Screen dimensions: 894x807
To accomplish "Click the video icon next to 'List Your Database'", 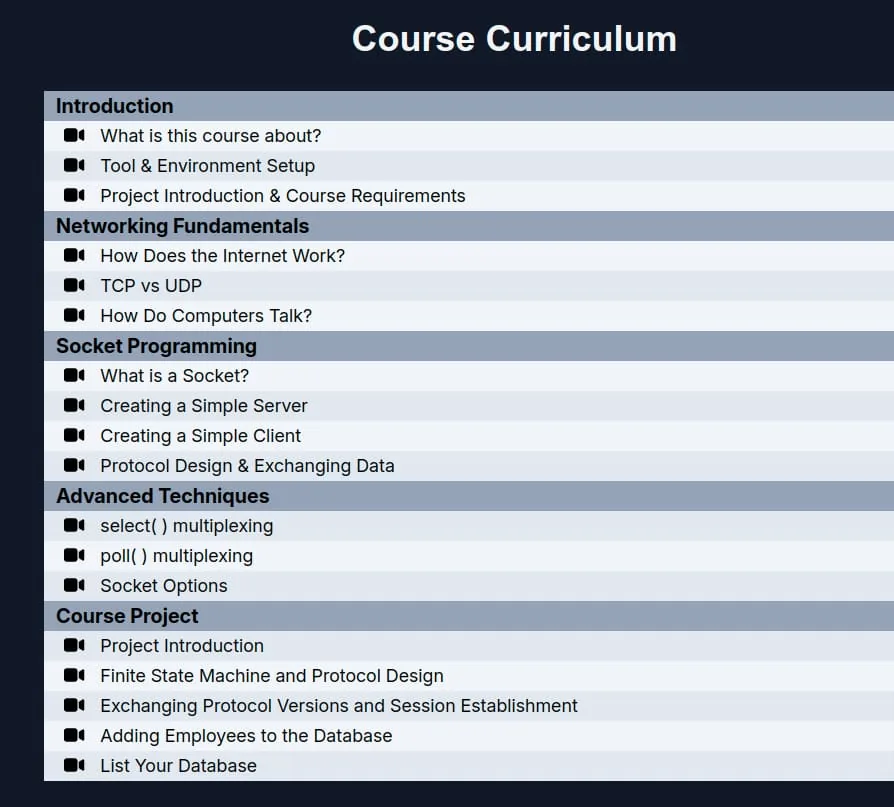I will 74,765.
